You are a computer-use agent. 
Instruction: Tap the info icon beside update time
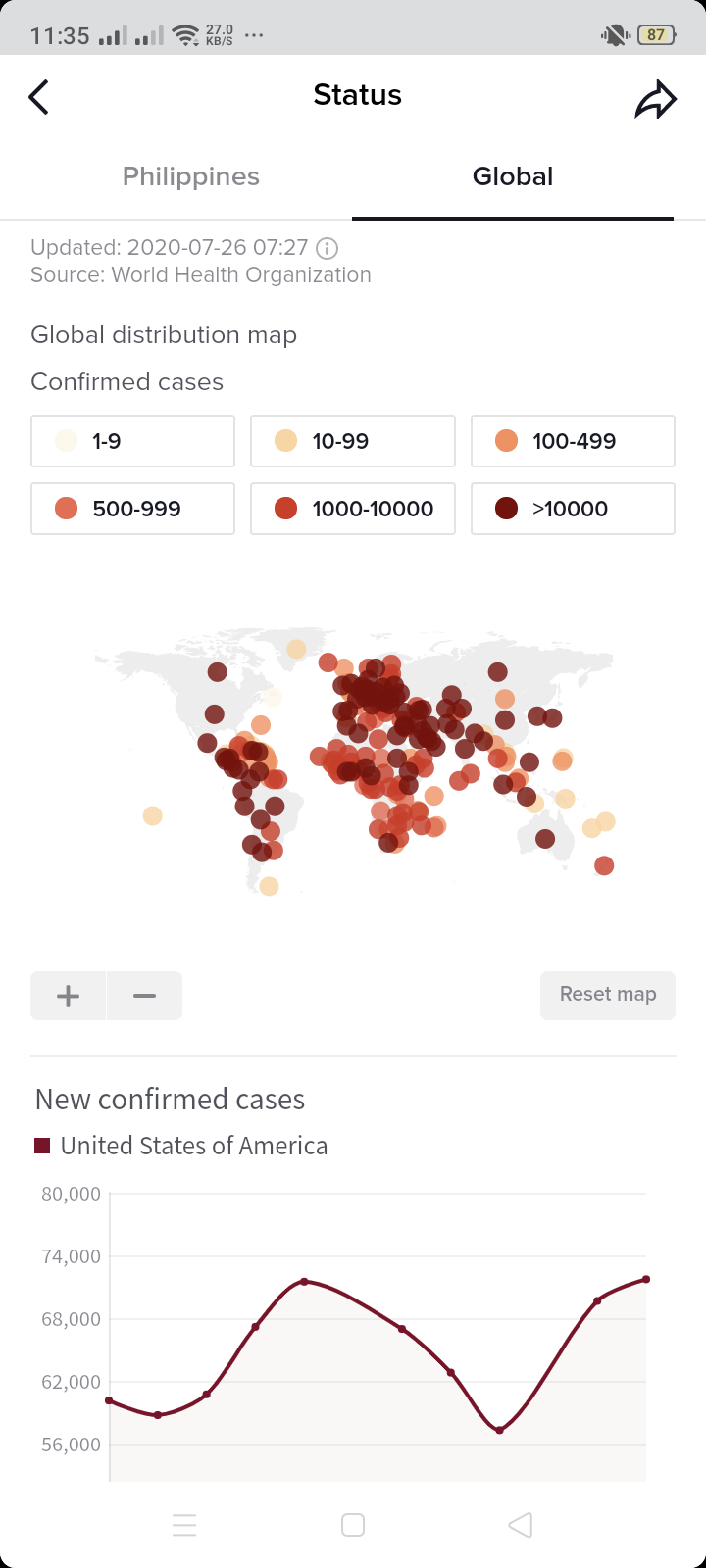tap(328, 248)
